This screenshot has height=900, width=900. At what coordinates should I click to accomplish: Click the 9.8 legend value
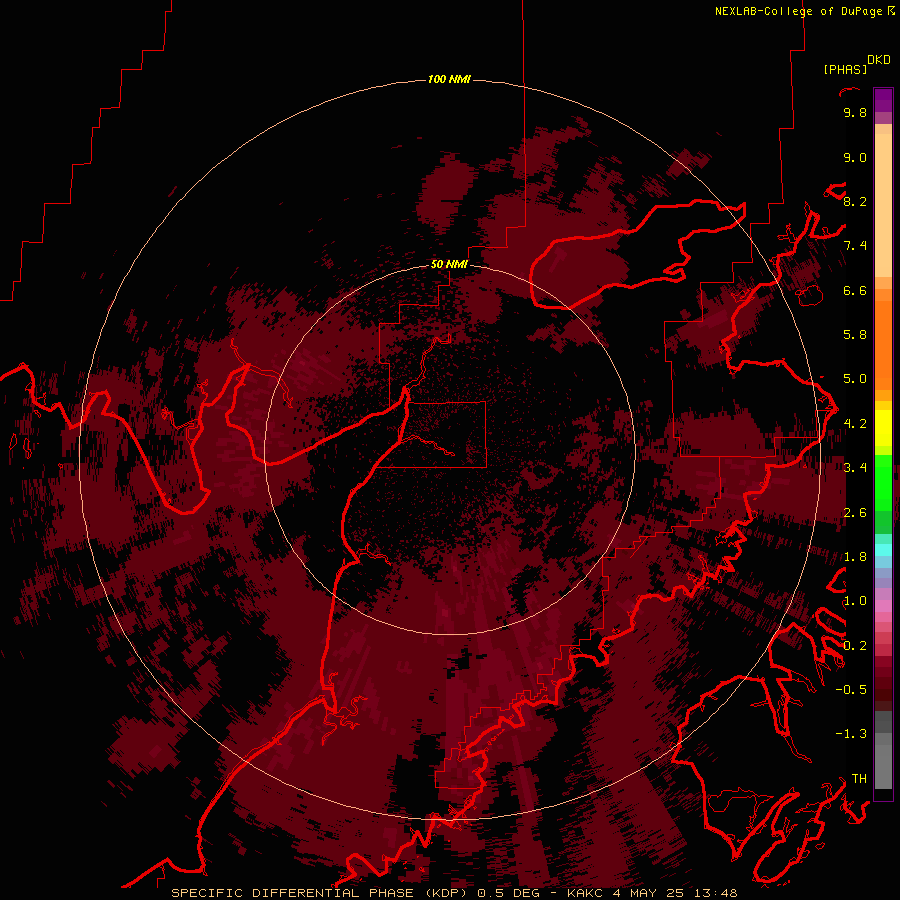point(855,113)
